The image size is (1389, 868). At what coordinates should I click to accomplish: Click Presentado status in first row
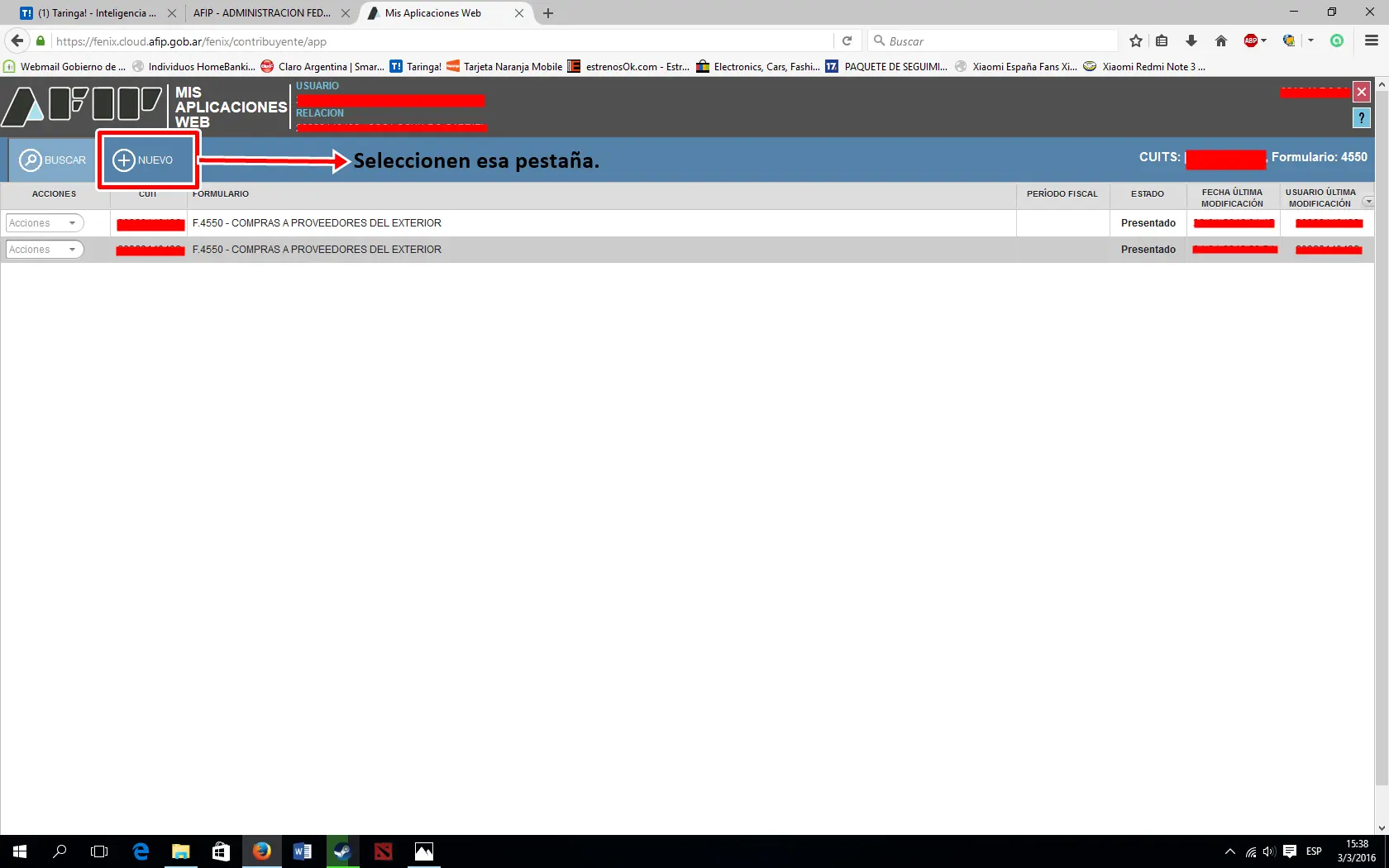1148,223
